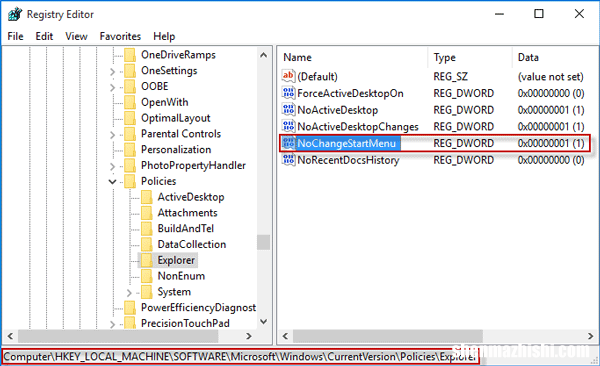
Task: Click the values pane scroll left arrow
Action: [285, 336]
